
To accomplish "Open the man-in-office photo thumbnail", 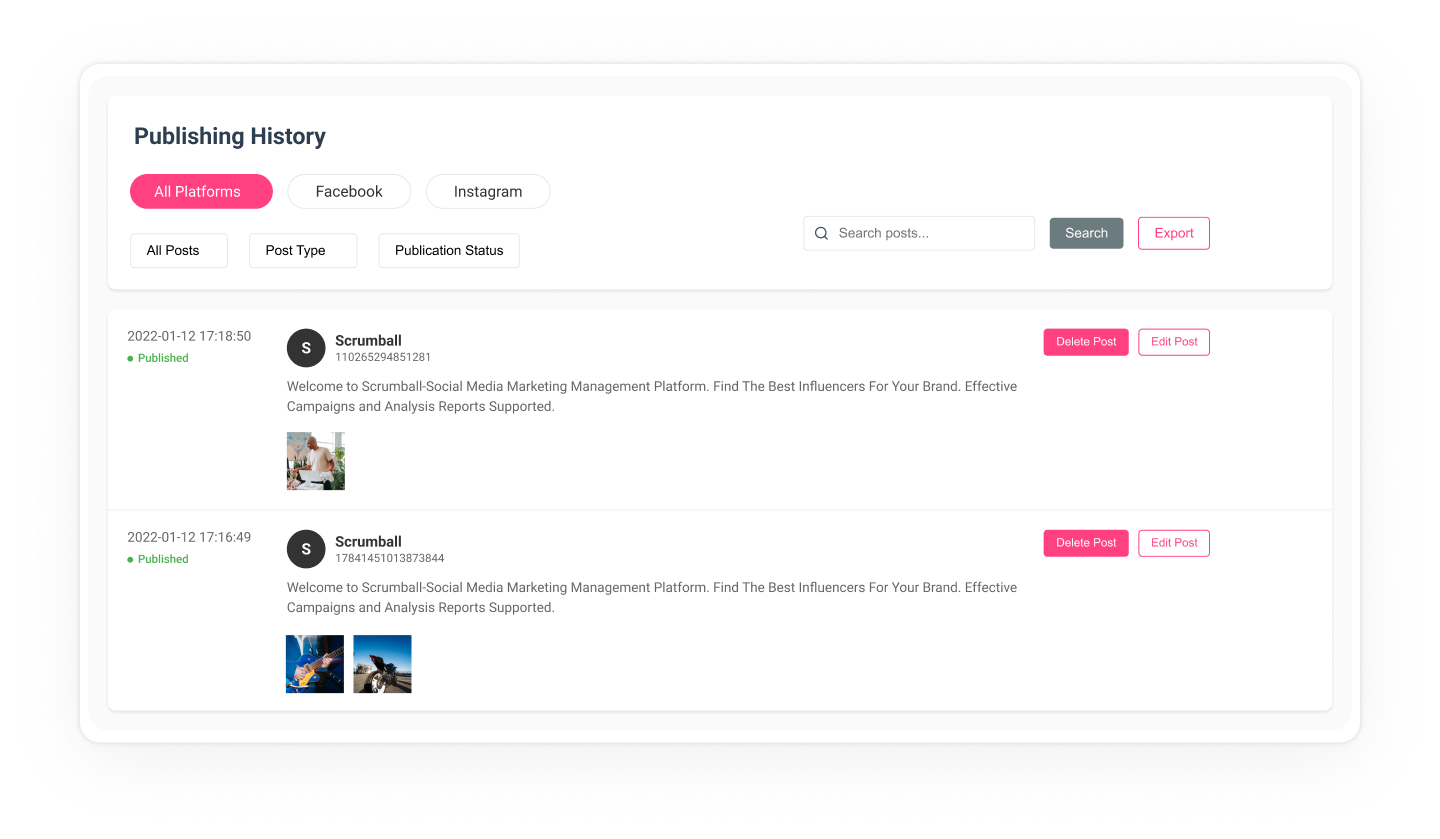I will coord(316,461).
